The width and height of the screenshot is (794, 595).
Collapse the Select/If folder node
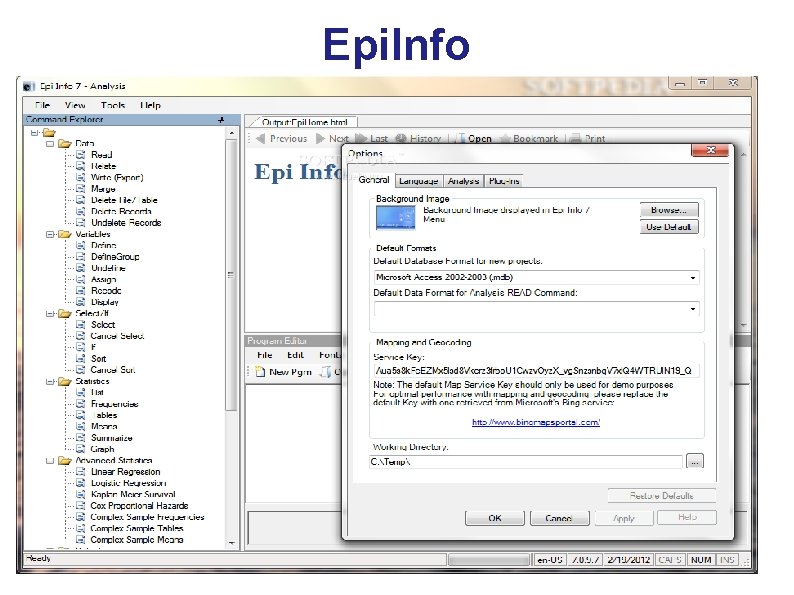(x=50, y=313)
